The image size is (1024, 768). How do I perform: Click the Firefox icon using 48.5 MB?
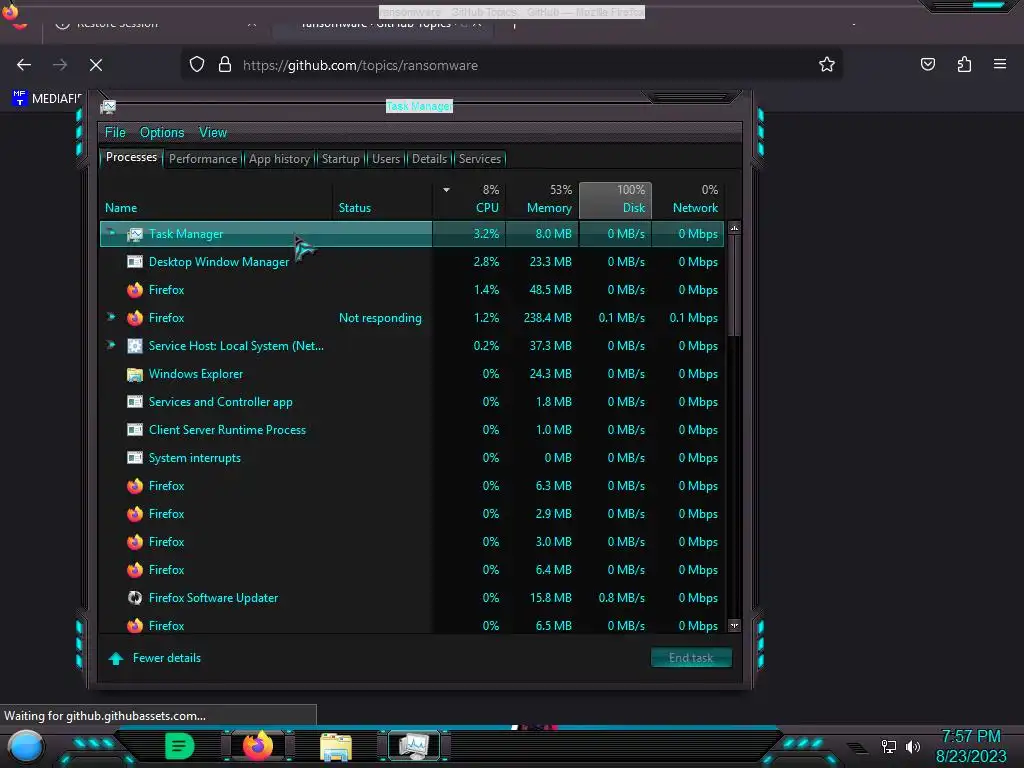tap(135, 290)
